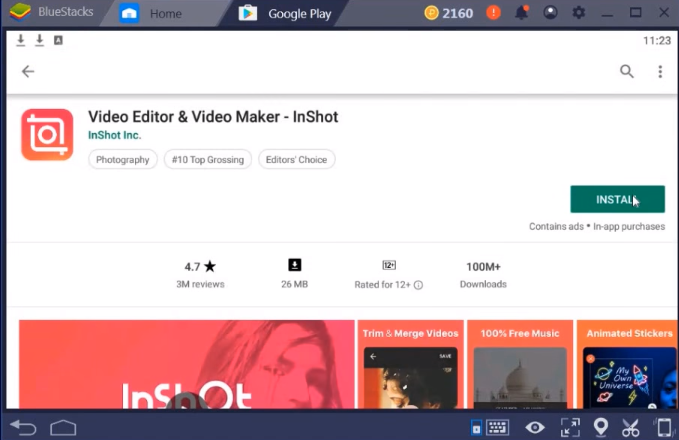Click Contains ads and In-app purchases note
The image size is (679, 440).
(597, 226)
